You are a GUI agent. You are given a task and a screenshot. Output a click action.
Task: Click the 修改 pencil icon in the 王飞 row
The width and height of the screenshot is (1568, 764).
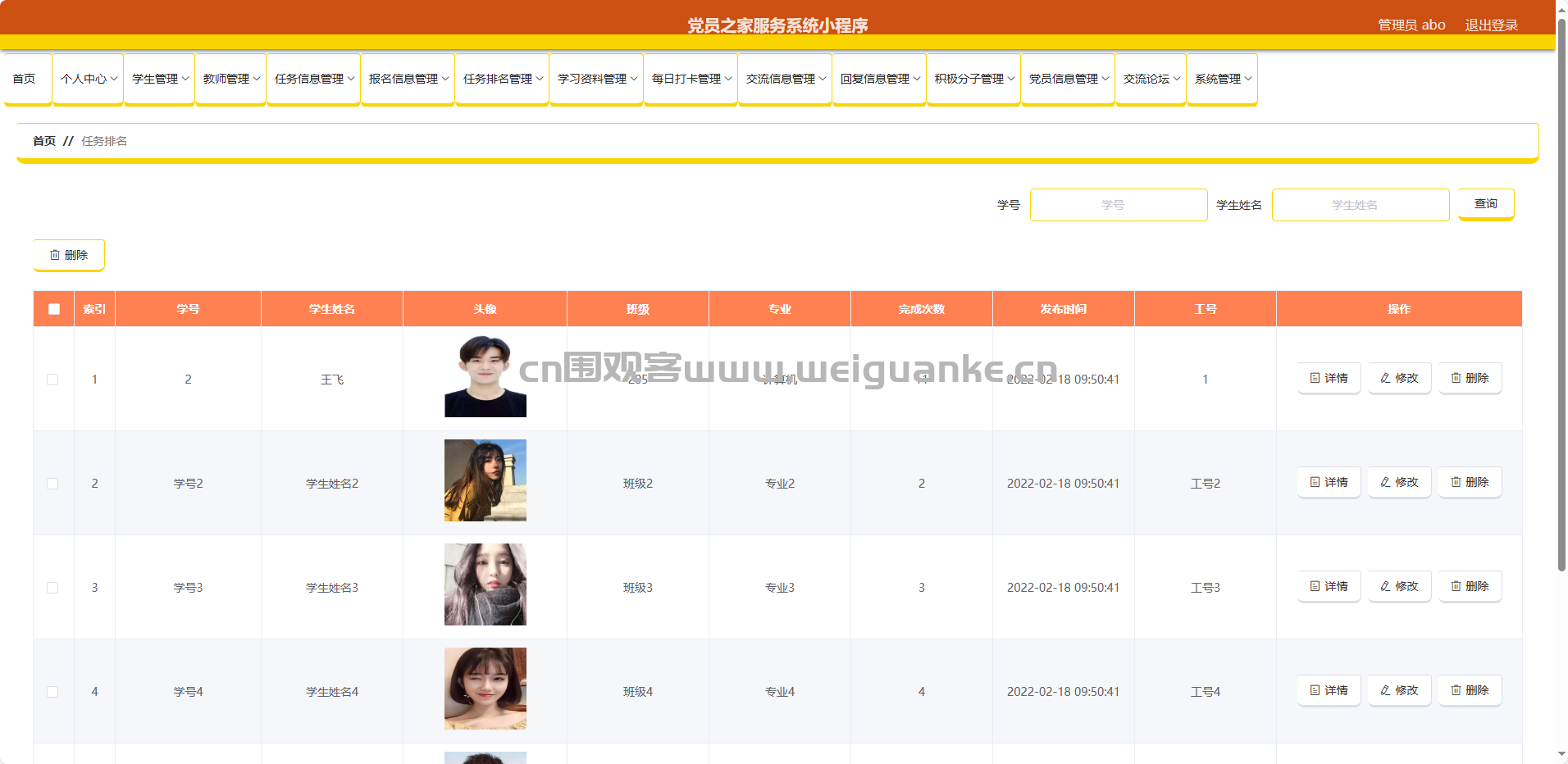point(1385,378)
